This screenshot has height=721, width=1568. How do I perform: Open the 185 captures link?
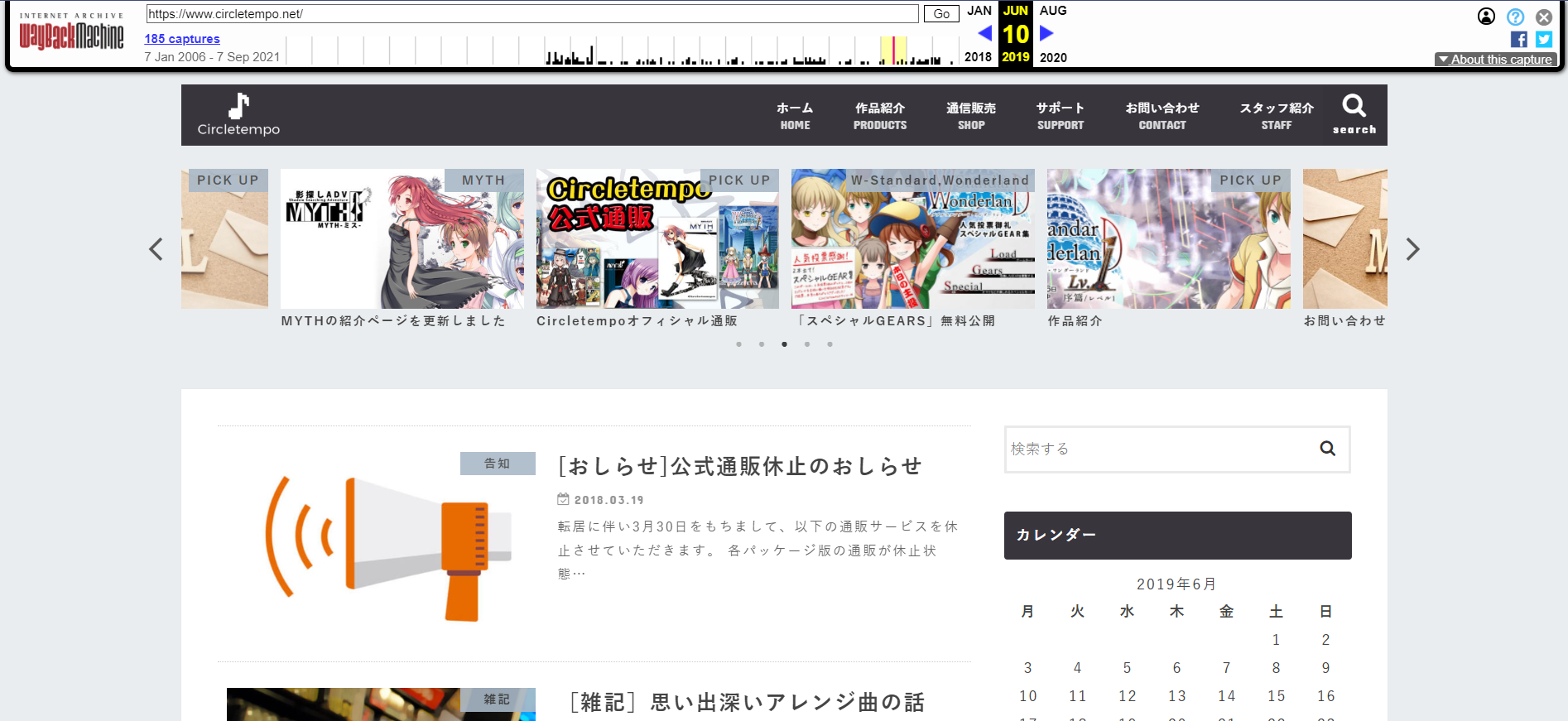point(182,39)
